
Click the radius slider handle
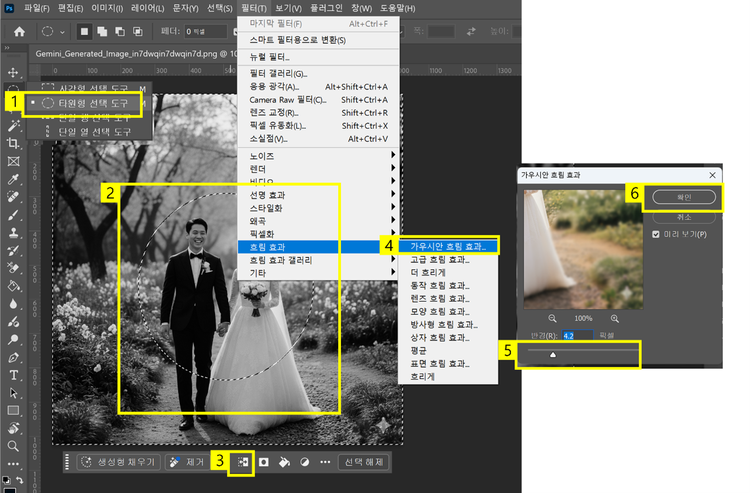553,355
